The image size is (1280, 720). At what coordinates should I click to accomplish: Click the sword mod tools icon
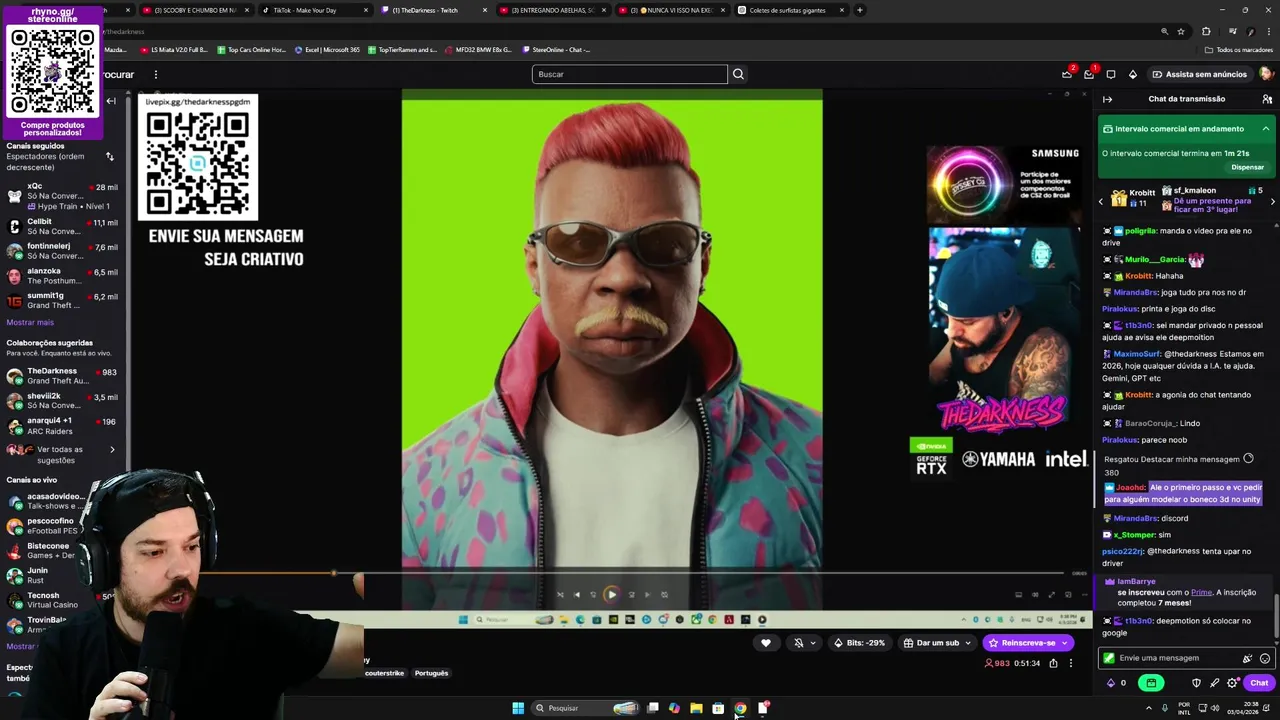pos(1214,683)
